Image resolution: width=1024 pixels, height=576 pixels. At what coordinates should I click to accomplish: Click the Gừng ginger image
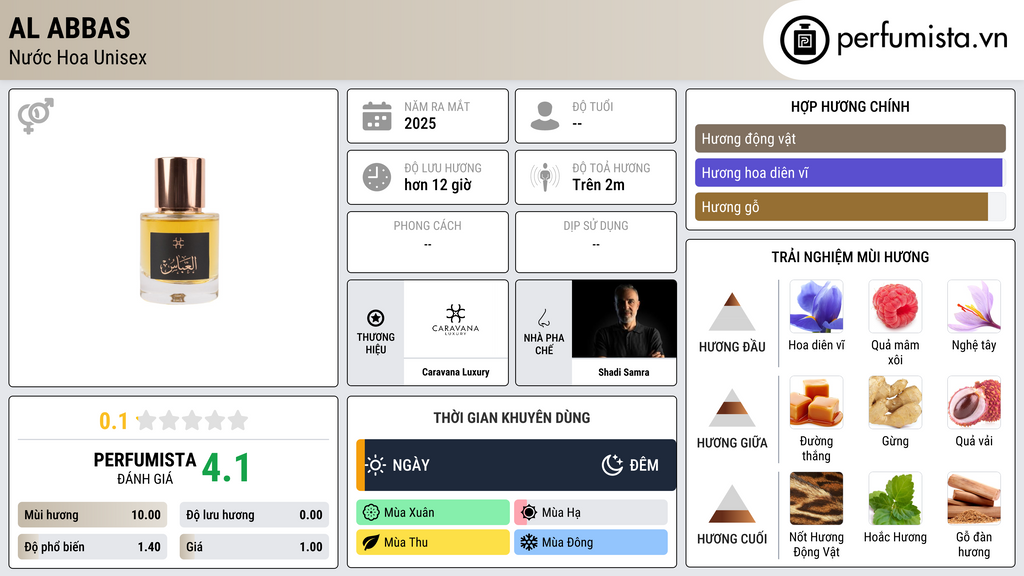coord(895,402)
